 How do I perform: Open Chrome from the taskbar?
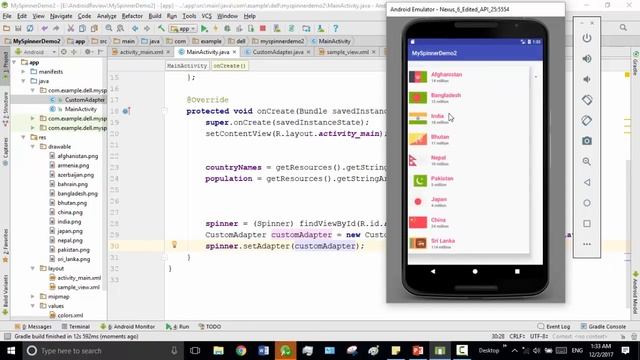pos(241,351)
